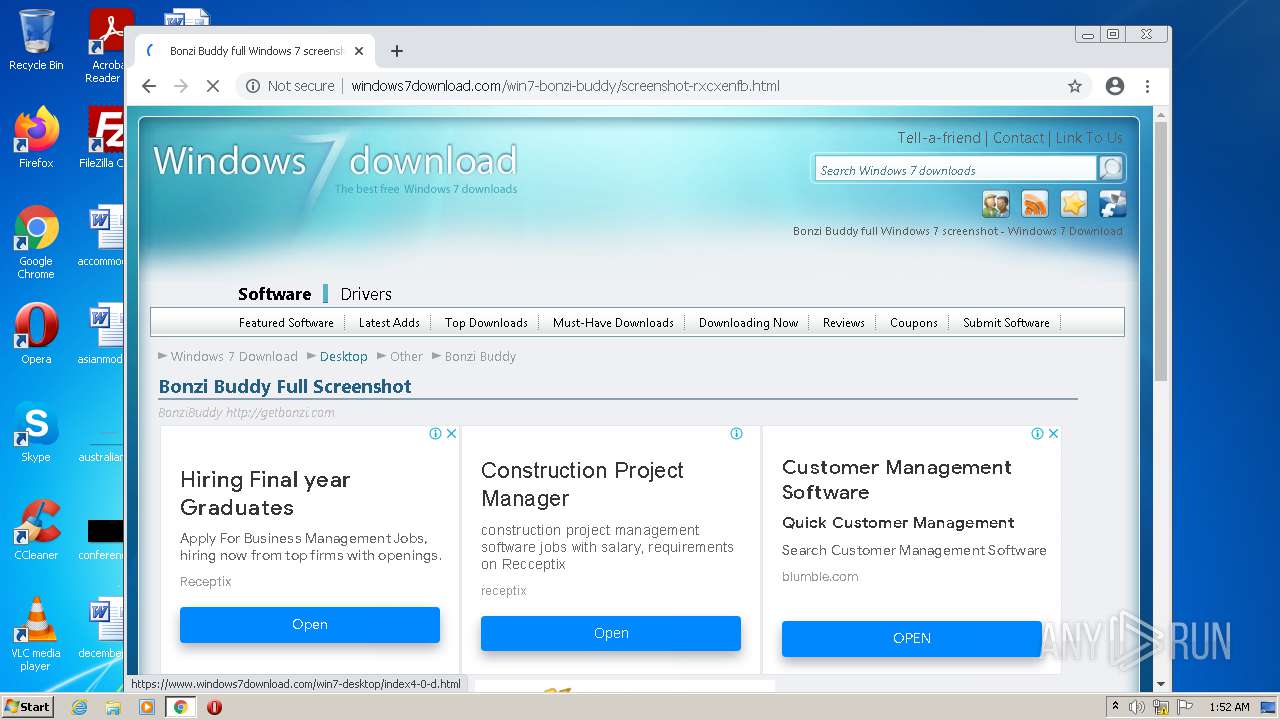Click the page vertical scrollbar
The width and height of the screenshot is (1280, 720).
(x=1161, y=250)
